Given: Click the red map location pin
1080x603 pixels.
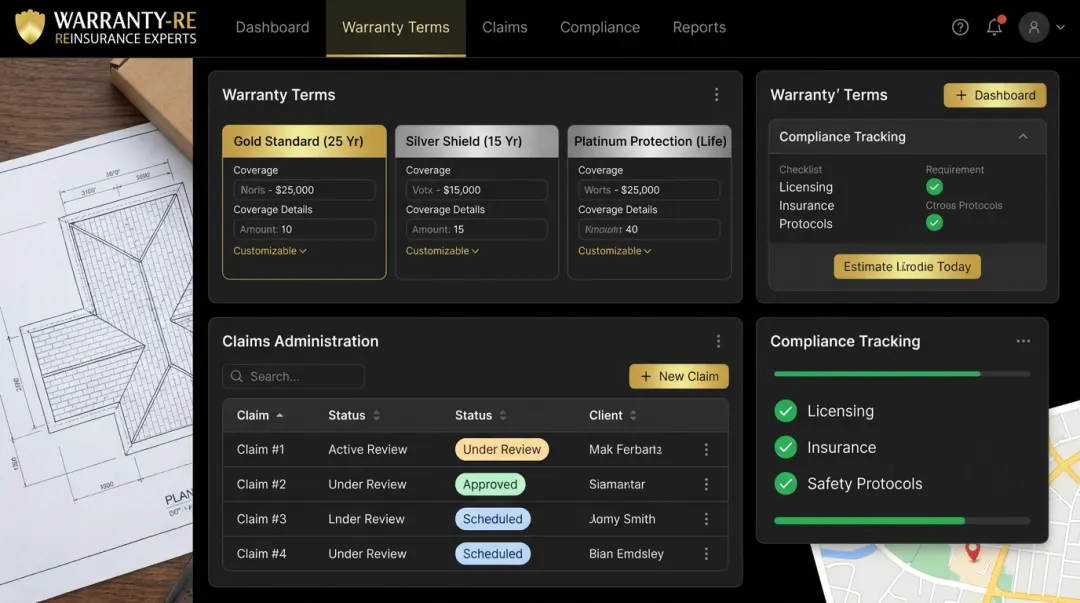Looking at the screenshot, I should point(973,551).
